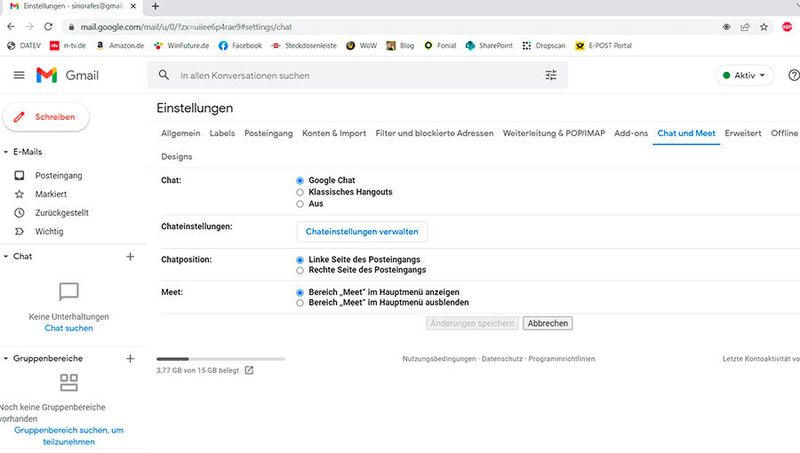The height and width of the screenshot is (453, 800).
Task: Click the Chat suchen link
Action: [69, 328]
